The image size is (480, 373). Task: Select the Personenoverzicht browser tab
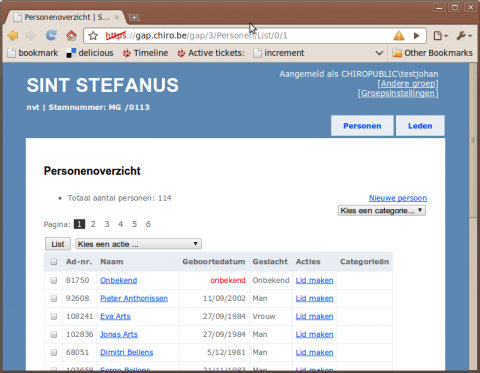(x=66, y=17)
